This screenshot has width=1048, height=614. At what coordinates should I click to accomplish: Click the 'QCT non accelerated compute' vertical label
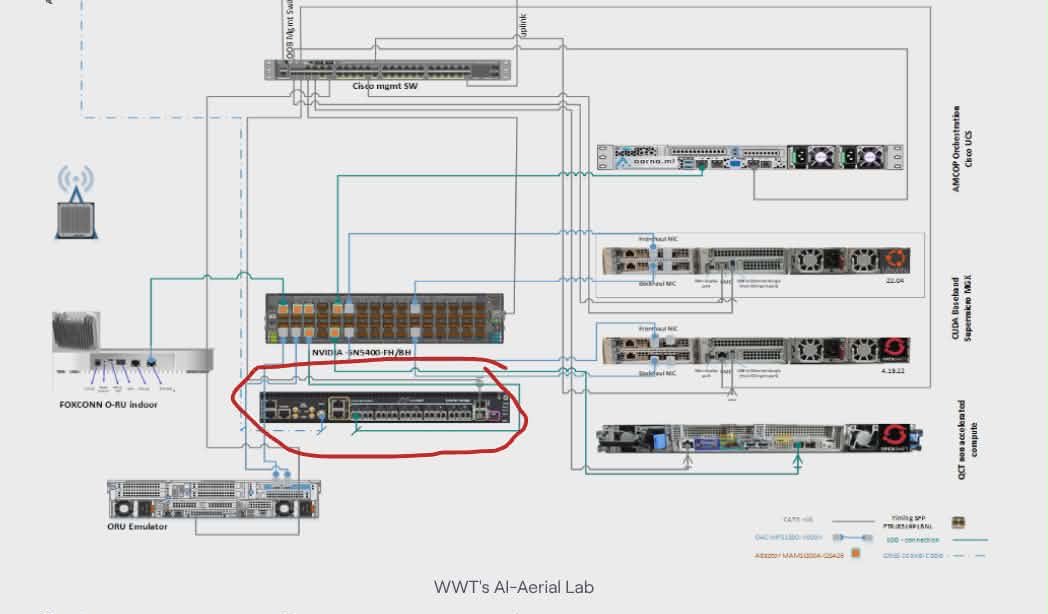pos(967,440)
